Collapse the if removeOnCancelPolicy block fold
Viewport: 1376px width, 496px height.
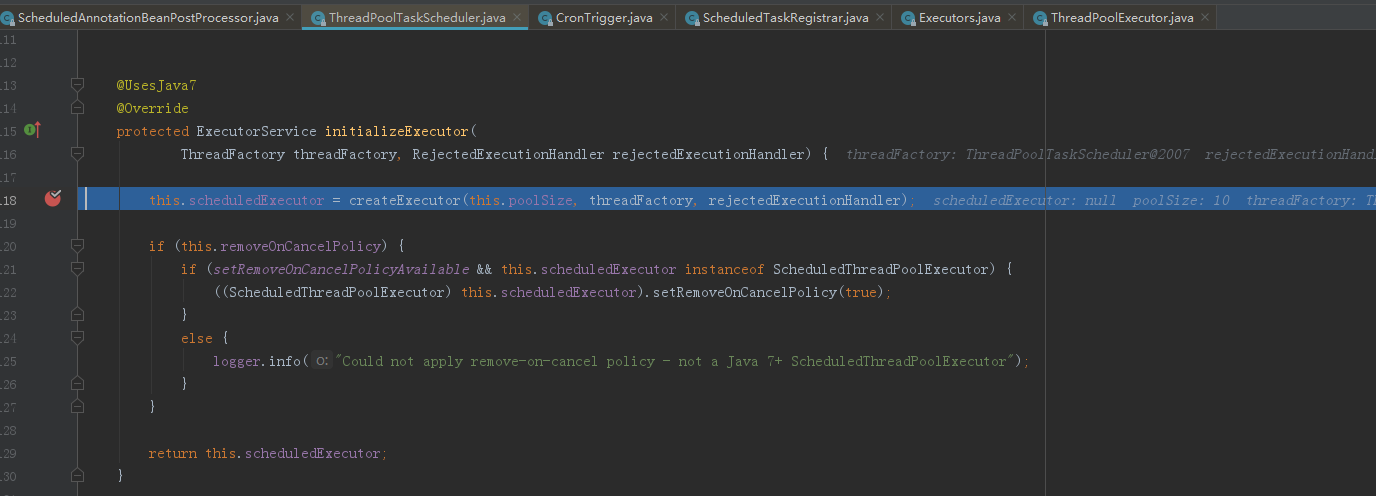click(x=77, y=246)
